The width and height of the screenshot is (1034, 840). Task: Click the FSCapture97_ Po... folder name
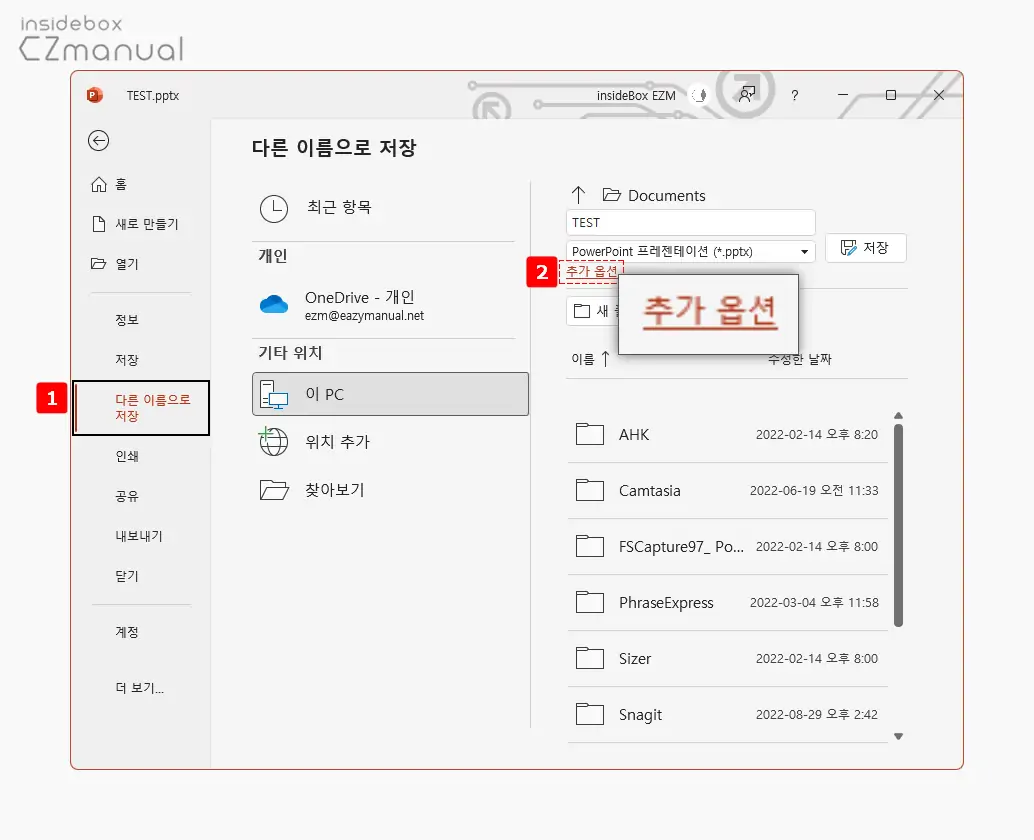pos(681,547)
